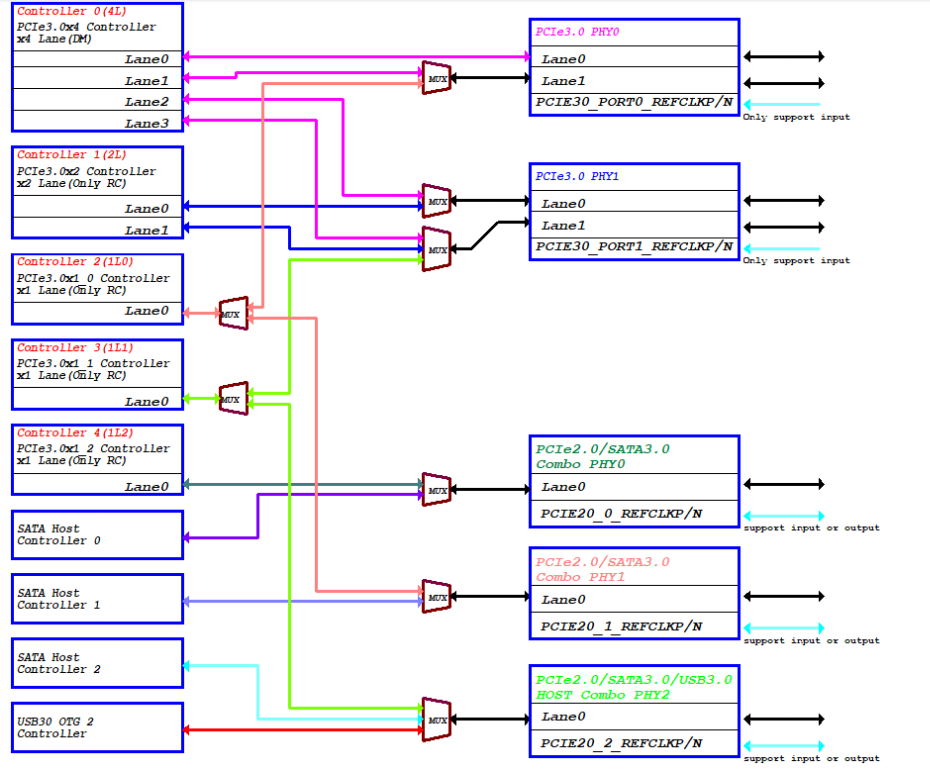The width and height of the screenshot is (930, 780).
Task: Click the MUX feeding PCIe3.0 PHY0 Lane1
Action: pos(437,78)
